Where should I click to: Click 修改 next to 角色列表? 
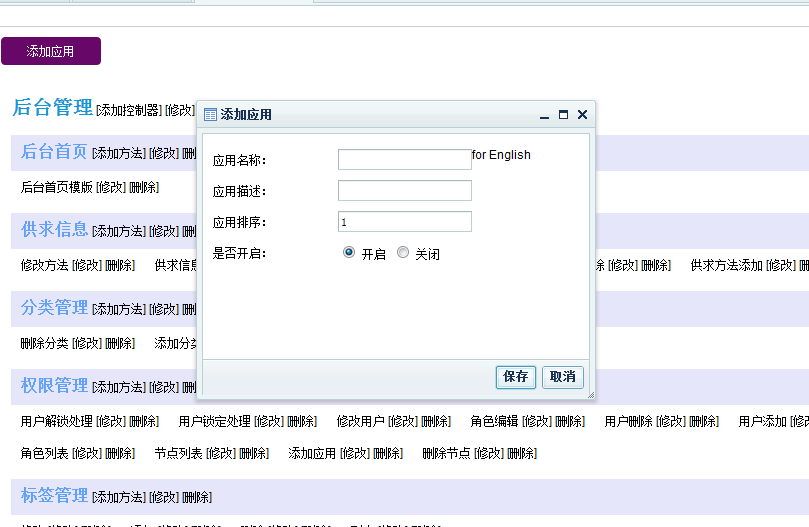tap(87, 453)
